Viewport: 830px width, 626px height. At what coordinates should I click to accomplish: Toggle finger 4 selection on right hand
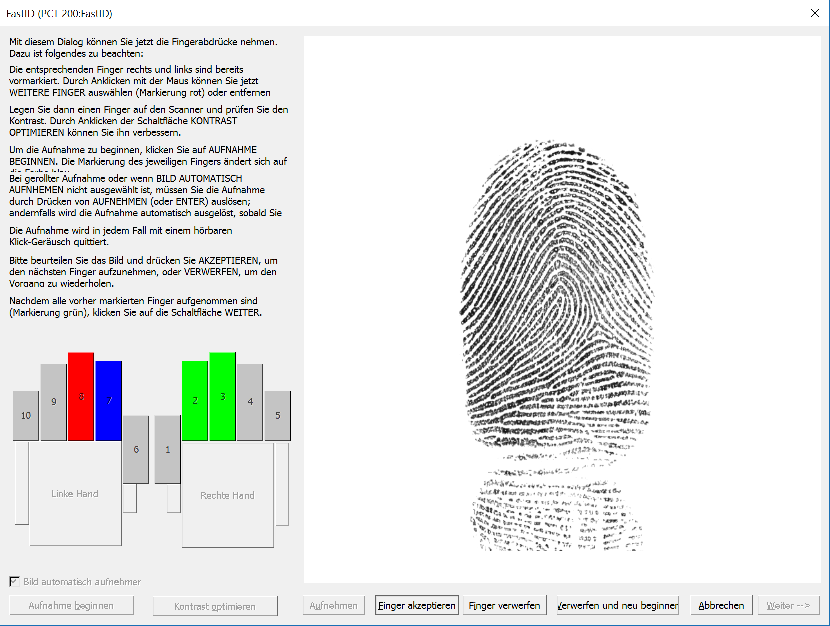point(250,402)
